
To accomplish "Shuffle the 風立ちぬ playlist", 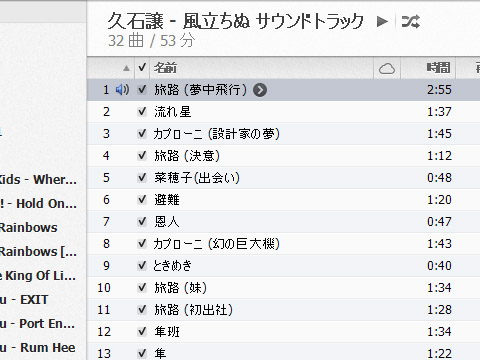I will (410, 22).
